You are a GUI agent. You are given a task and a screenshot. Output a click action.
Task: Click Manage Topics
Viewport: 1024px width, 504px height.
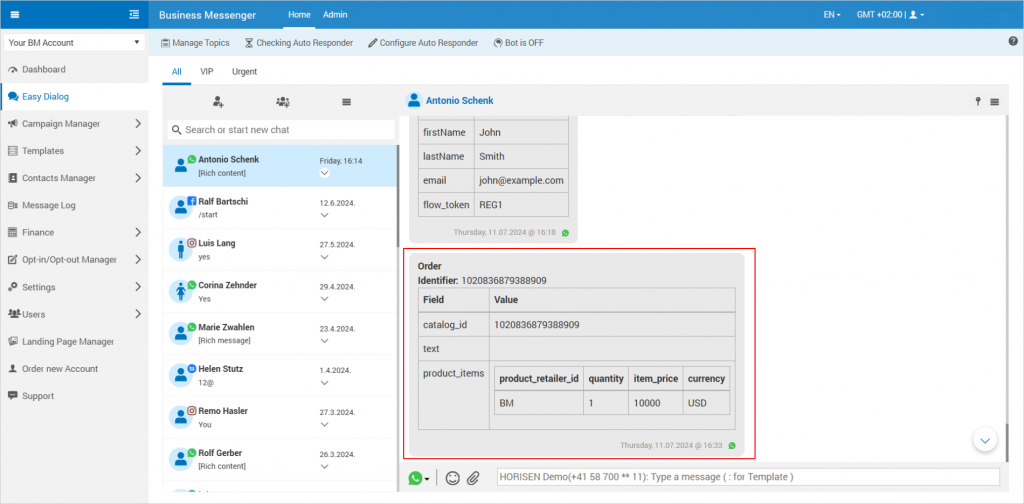tap(195, 43)
